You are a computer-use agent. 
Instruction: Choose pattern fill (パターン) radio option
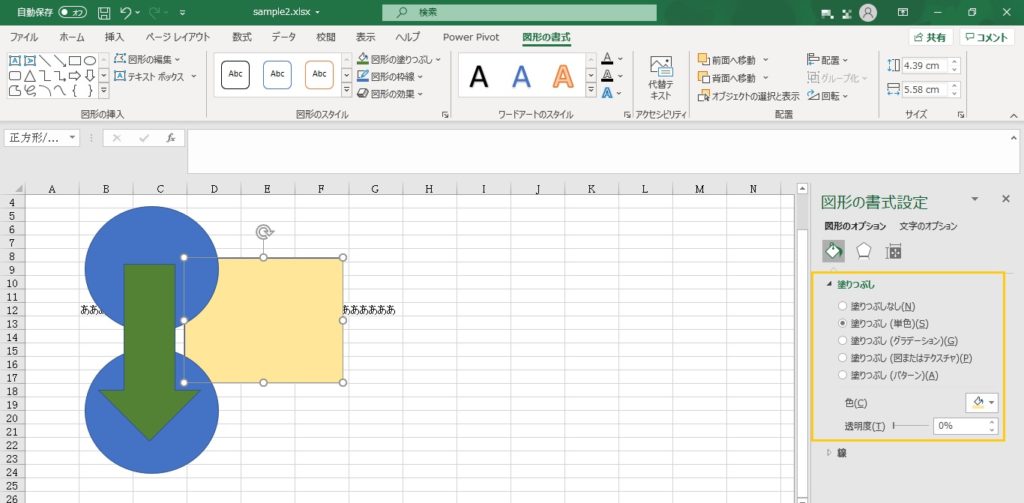[844, 375]
